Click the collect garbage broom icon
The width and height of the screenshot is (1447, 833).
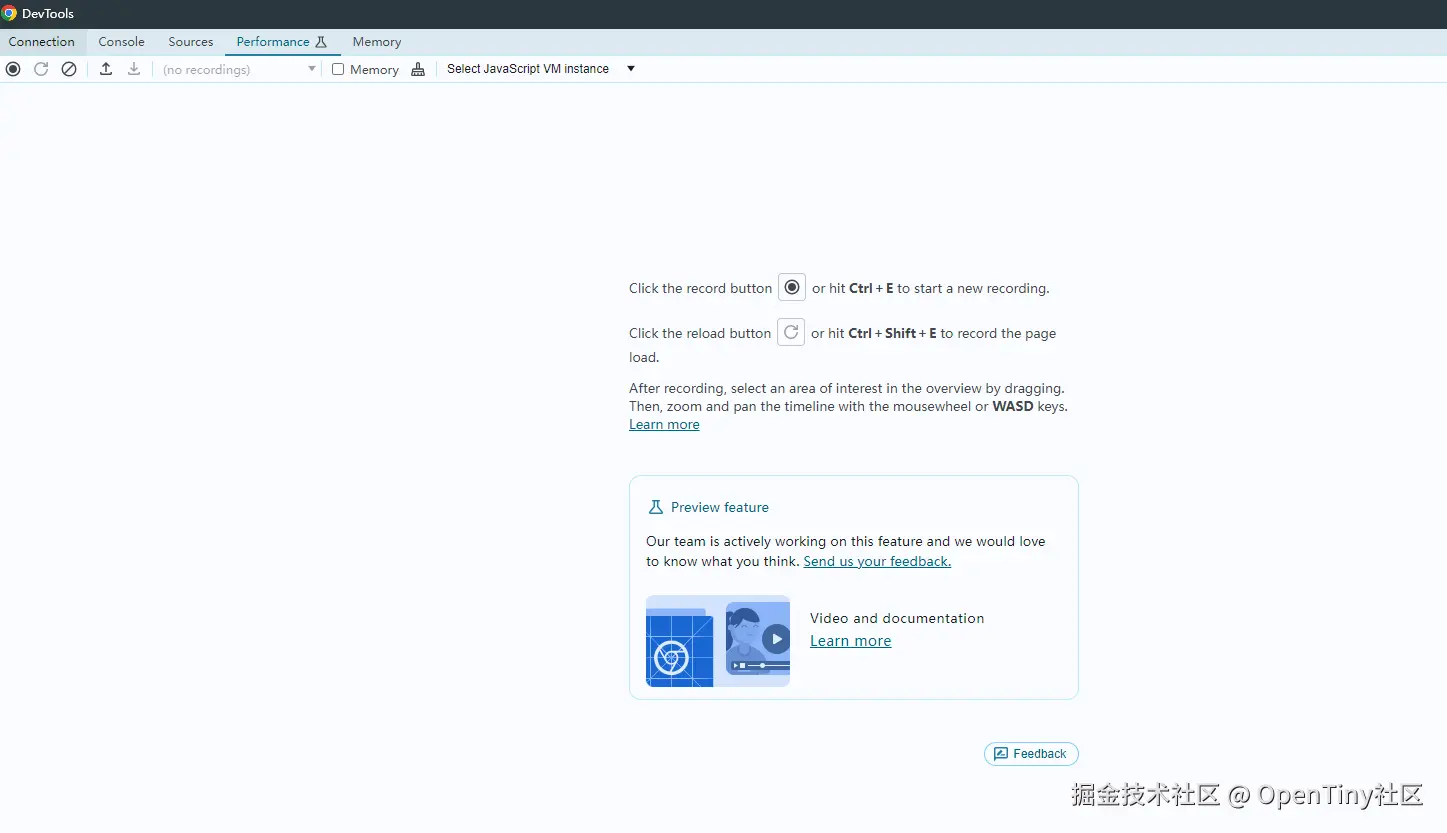click(418, 69)
